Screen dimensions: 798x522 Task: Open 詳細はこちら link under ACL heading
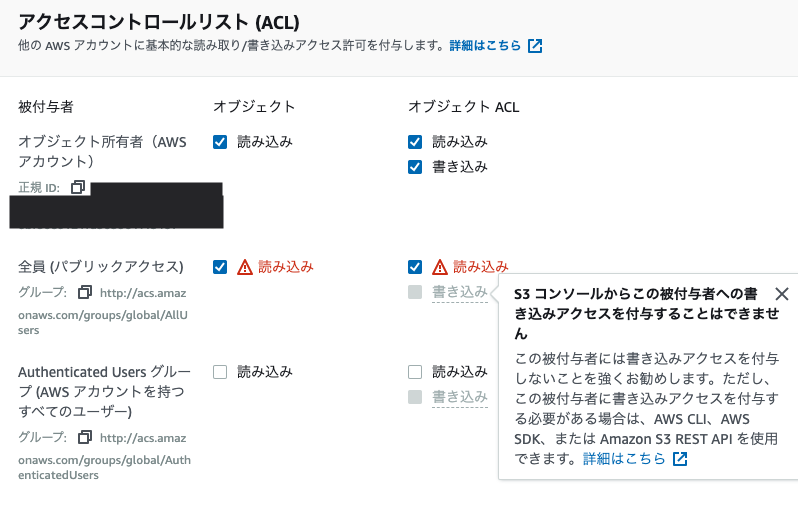(x=485, y=46)
